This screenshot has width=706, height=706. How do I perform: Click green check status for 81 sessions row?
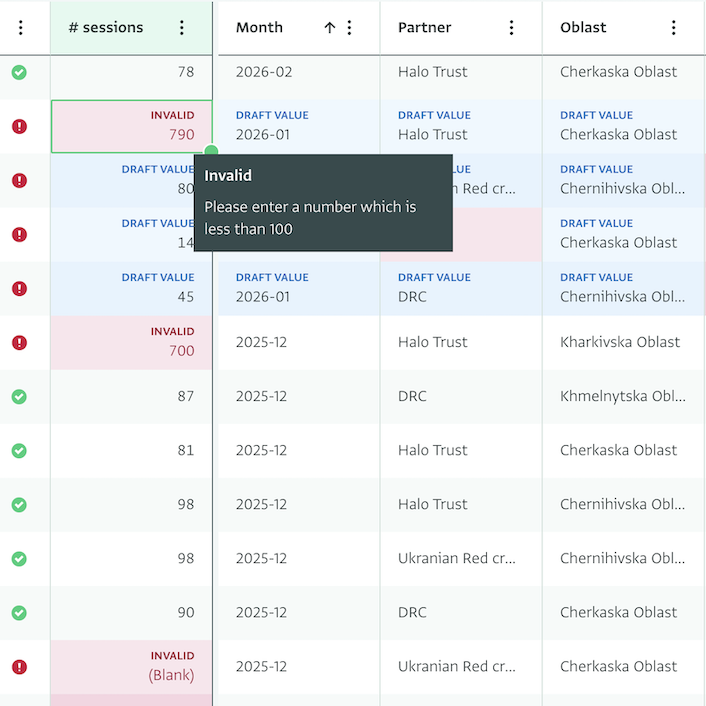(19, 451)
